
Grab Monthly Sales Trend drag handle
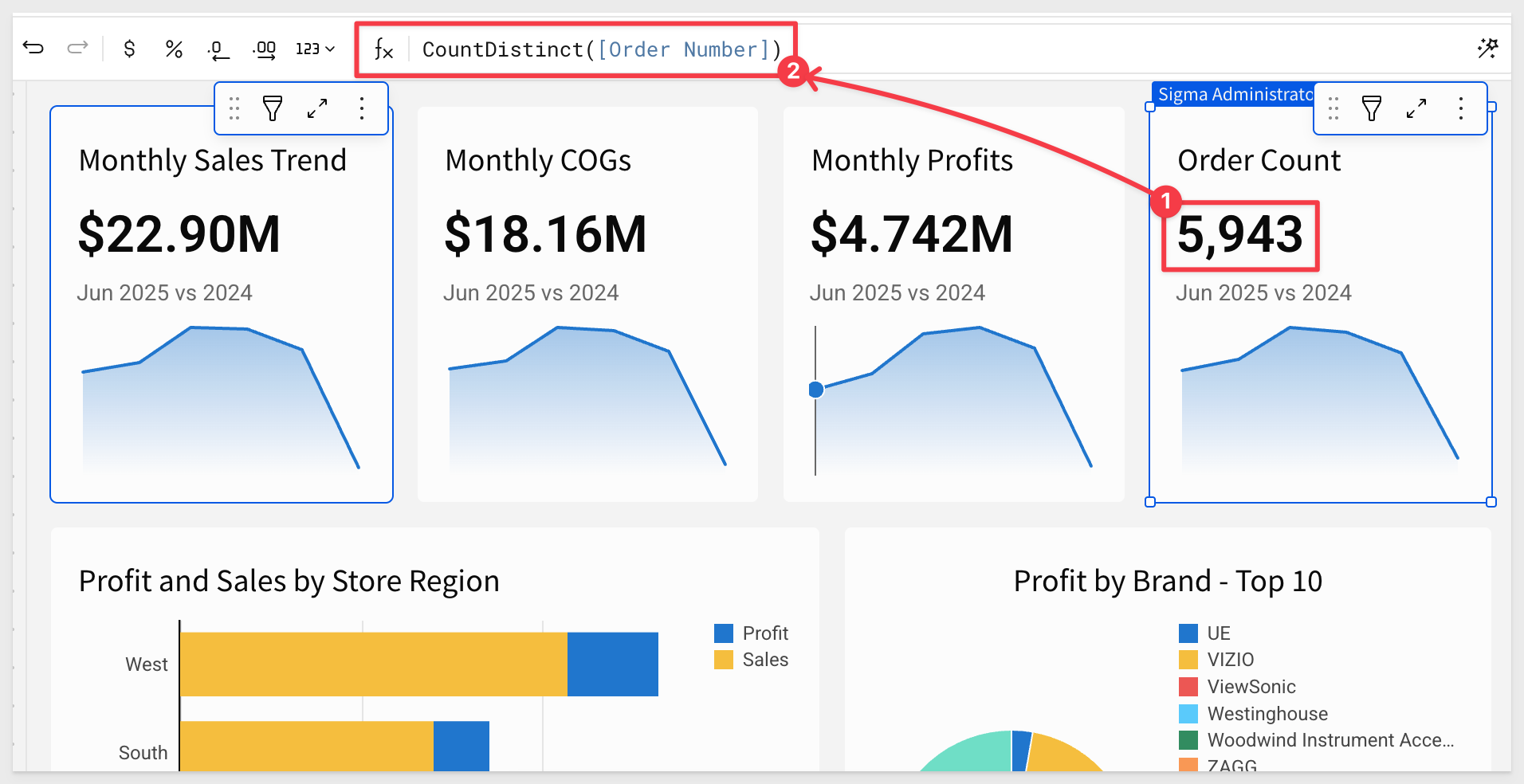point(234,108)
